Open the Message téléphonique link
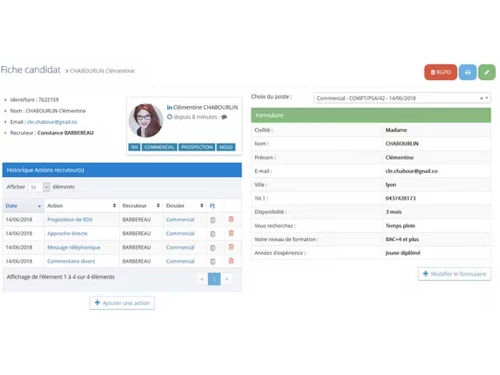This screenshot has height=375, width=500. (x=74, y=247)
